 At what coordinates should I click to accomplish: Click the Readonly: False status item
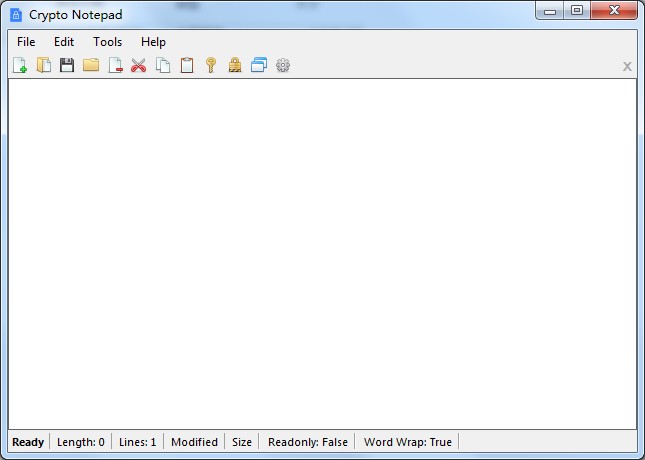308,442
